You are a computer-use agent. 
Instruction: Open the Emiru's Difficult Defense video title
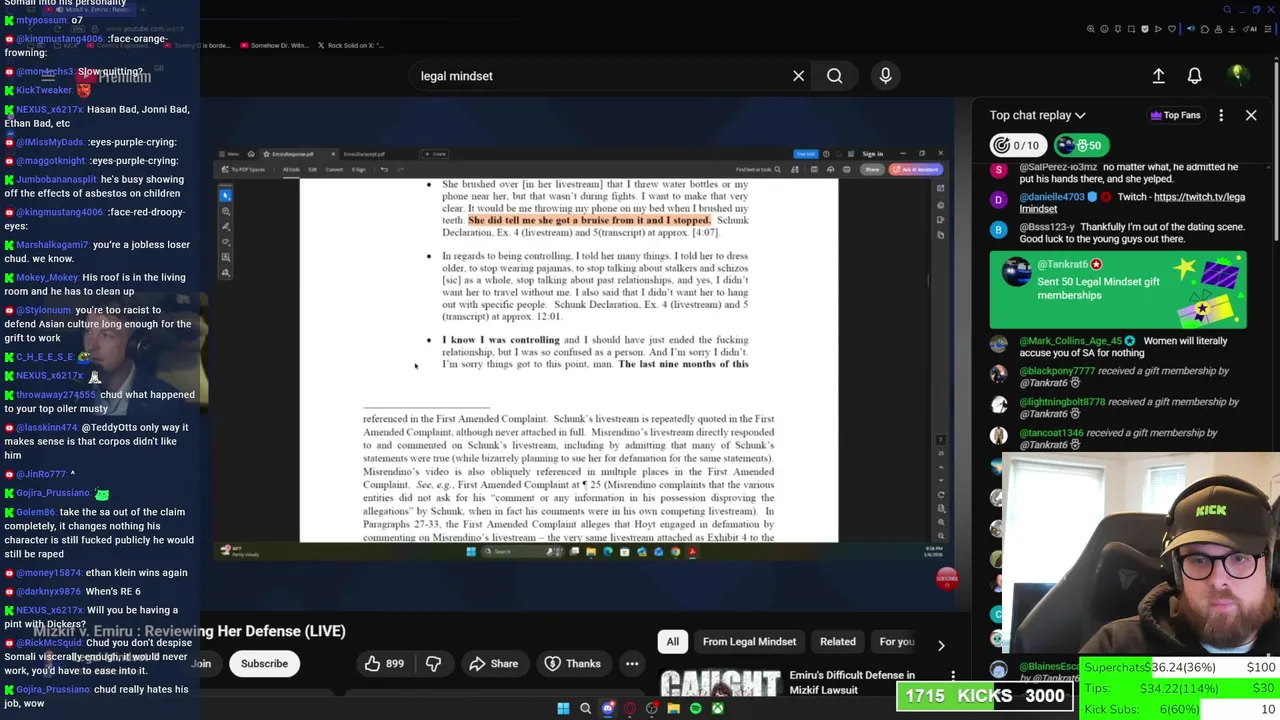852,682
